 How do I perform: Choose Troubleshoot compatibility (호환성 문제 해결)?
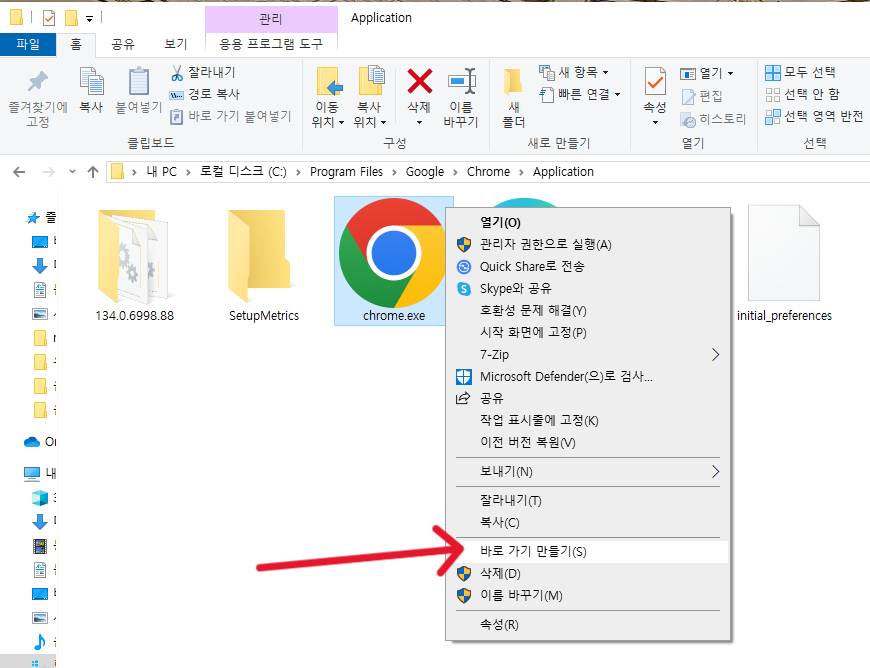point(588,311)
